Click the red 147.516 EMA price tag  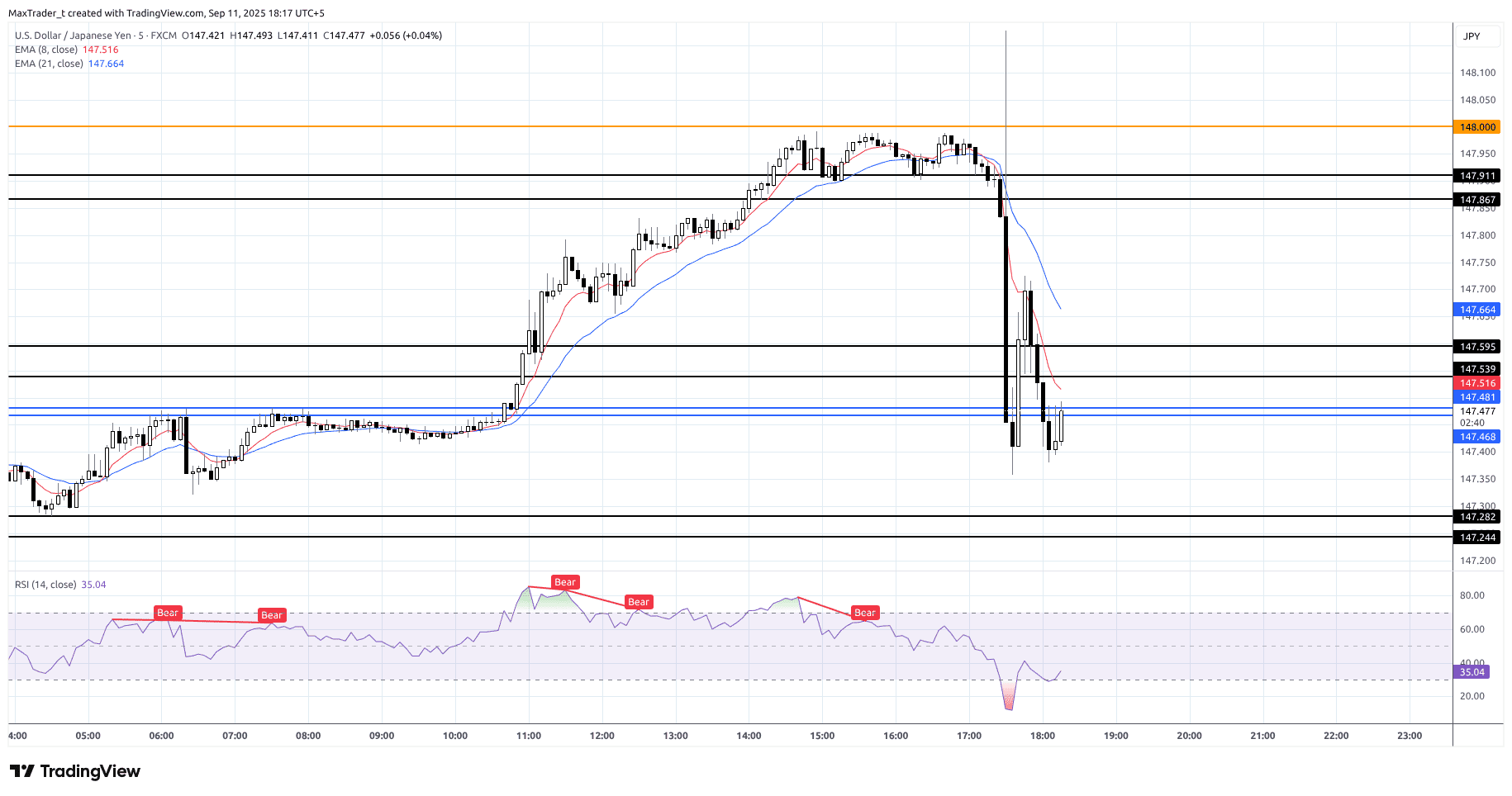1477,383
